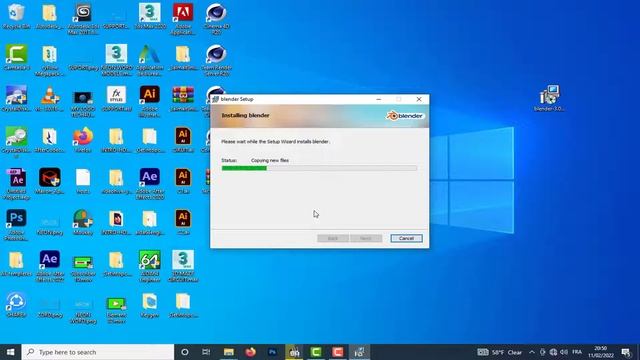The width and height of the screenshot is (640, 360).
Task: Click the 'Installing blender' heading
Action: pos(245,116)
